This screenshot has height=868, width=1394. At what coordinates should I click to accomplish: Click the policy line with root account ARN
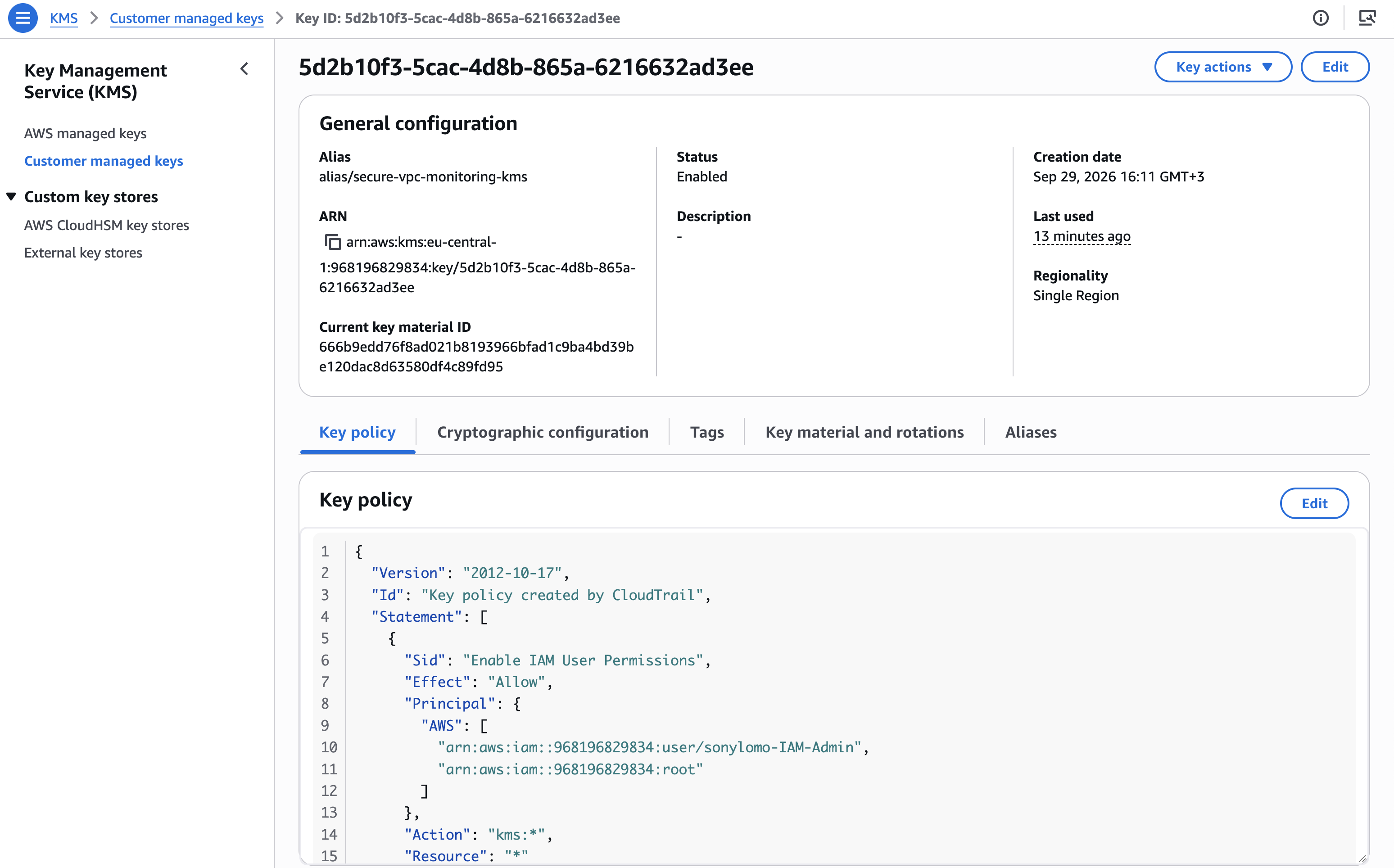(570, 769)
